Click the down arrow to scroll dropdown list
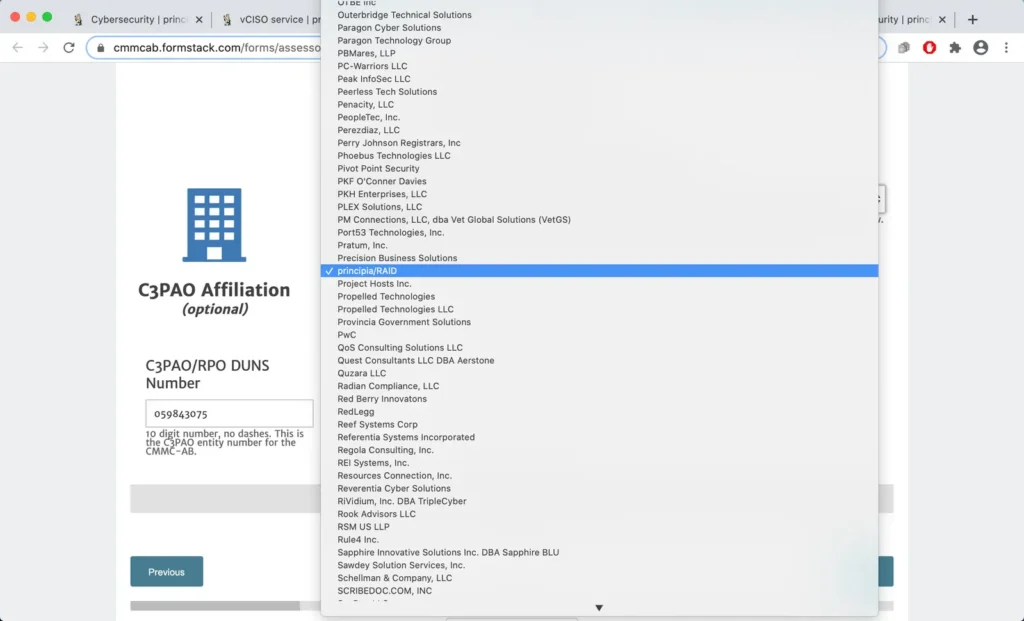The image size is (1024, 621). coord(599,607)
